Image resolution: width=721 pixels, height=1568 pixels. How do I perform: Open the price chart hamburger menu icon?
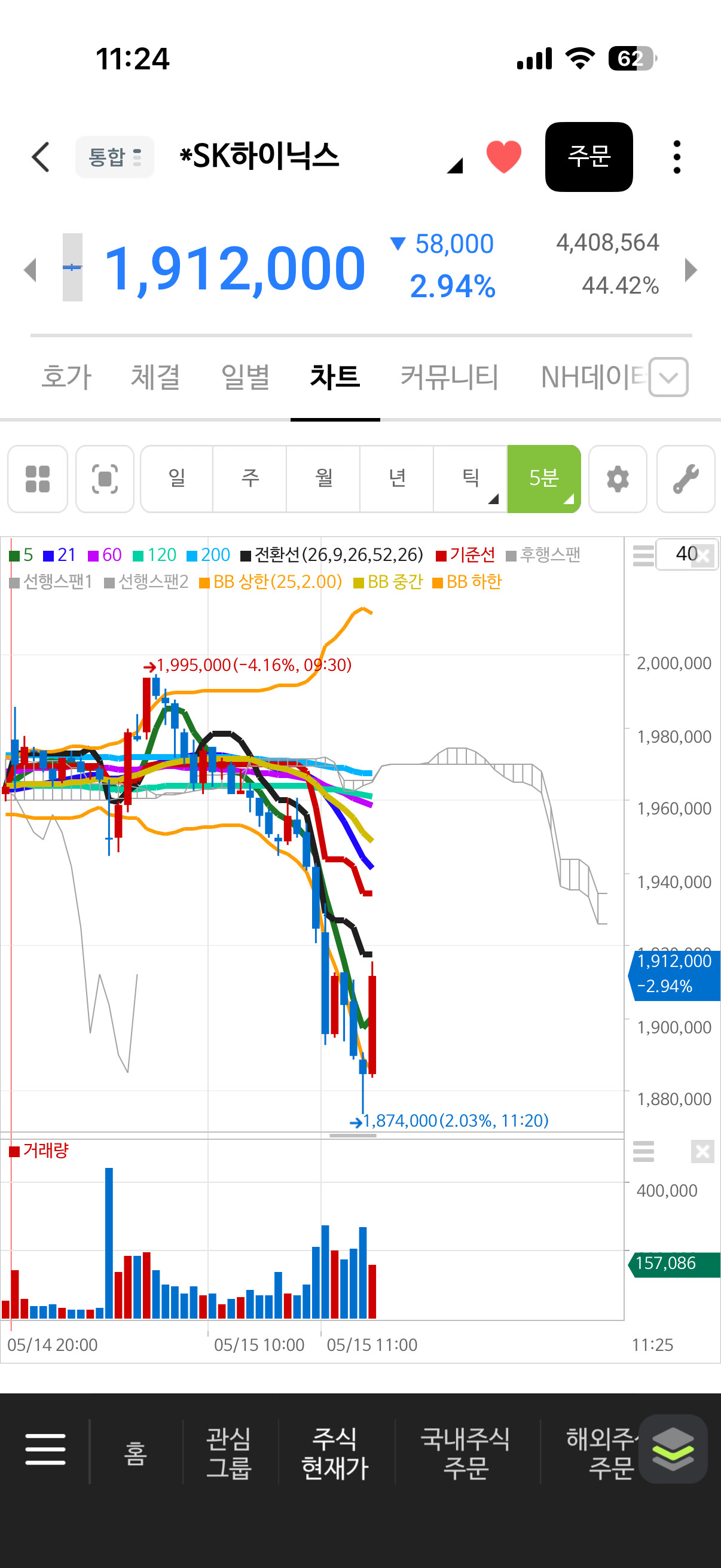[x=643, y=555]
